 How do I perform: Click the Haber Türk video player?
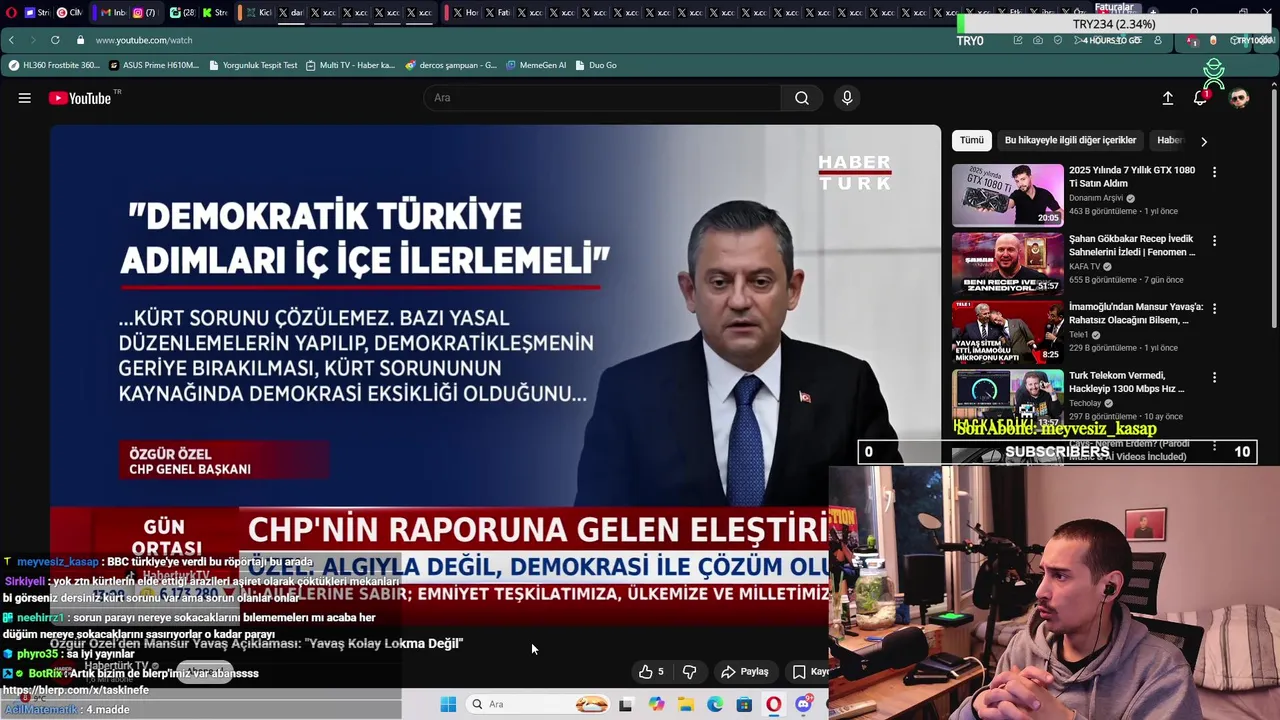(495, 375)
